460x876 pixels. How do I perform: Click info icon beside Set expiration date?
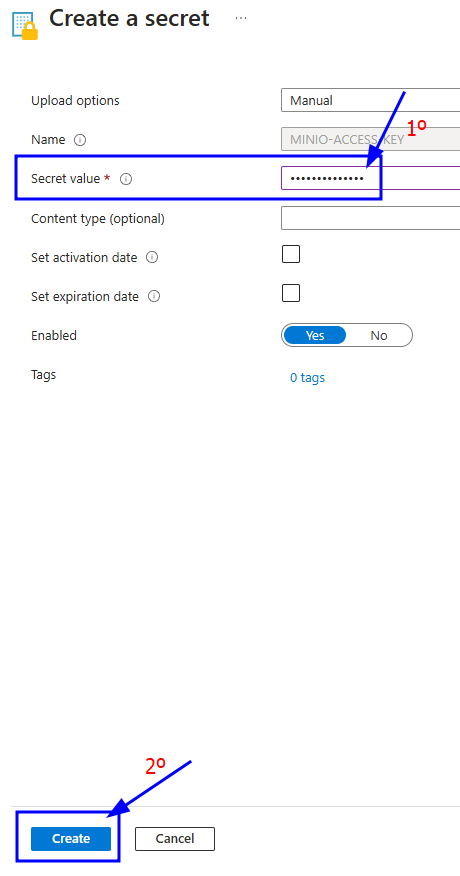pos(154,297)
